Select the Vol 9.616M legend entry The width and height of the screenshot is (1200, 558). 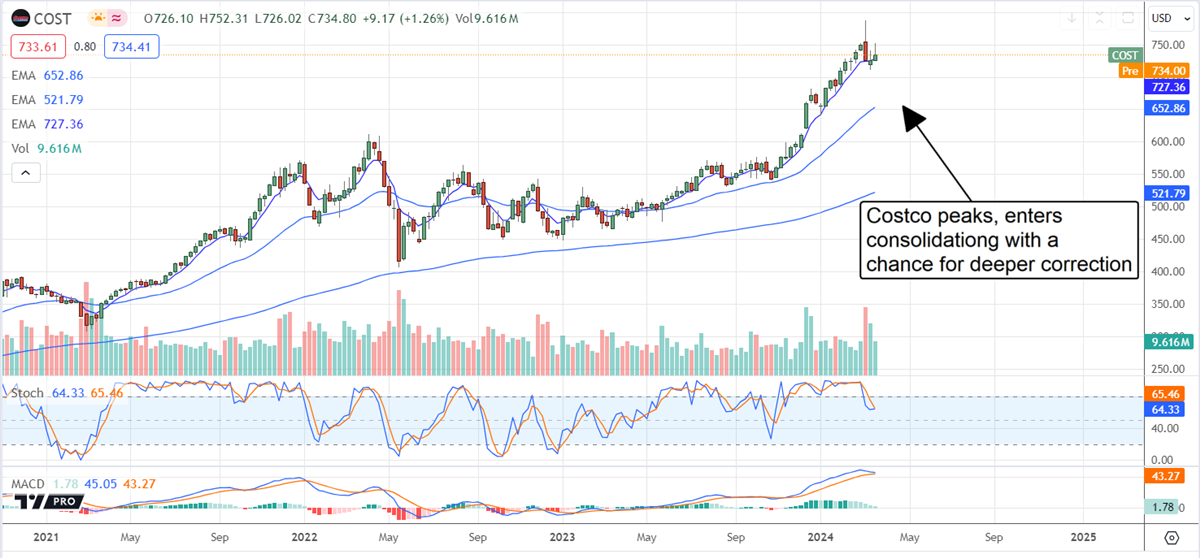point(46,148)
